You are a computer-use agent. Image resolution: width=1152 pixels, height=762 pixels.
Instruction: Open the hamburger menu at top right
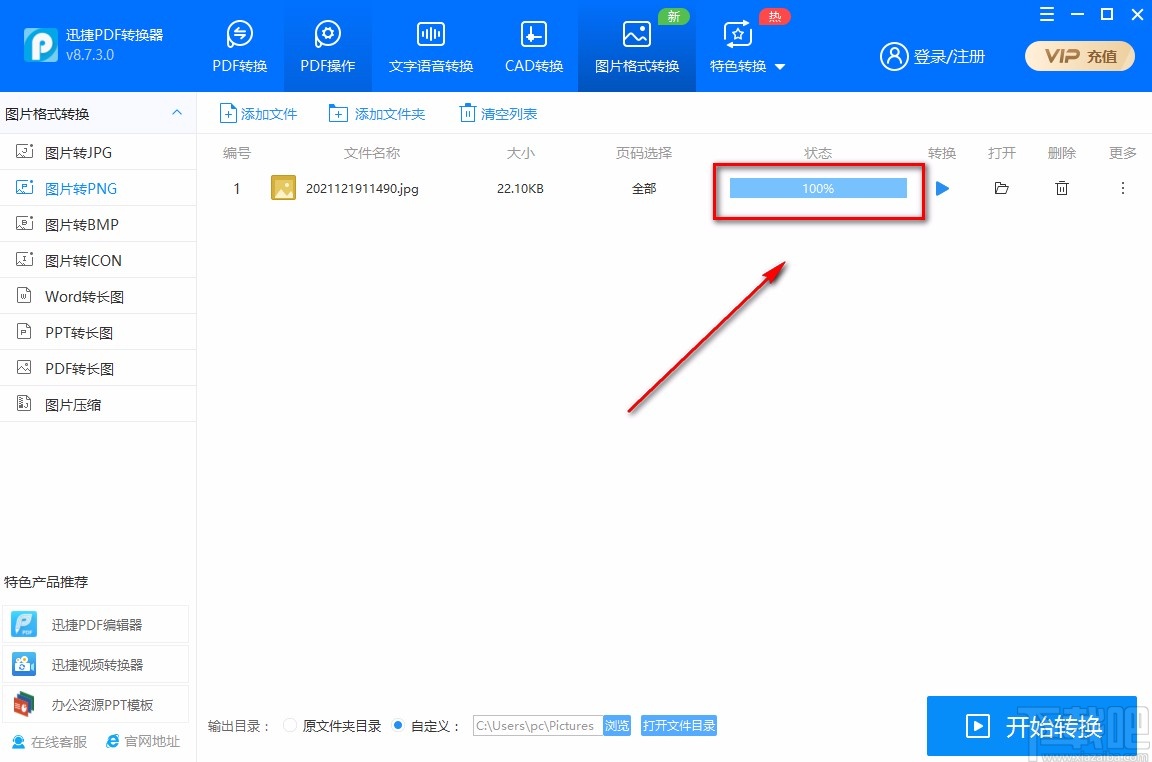tap(1047, 14)
